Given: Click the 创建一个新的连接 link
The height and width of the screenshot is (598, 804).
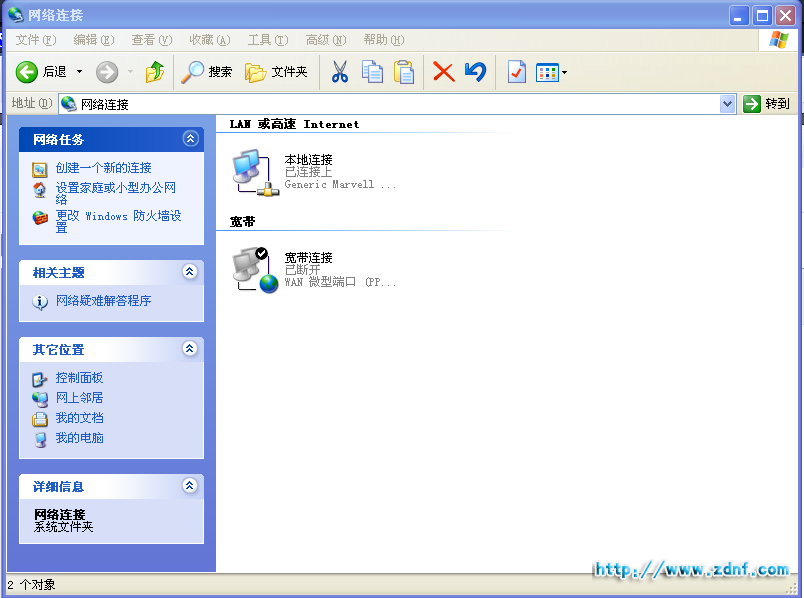Looking at the screenshot, I should (104, 168).
